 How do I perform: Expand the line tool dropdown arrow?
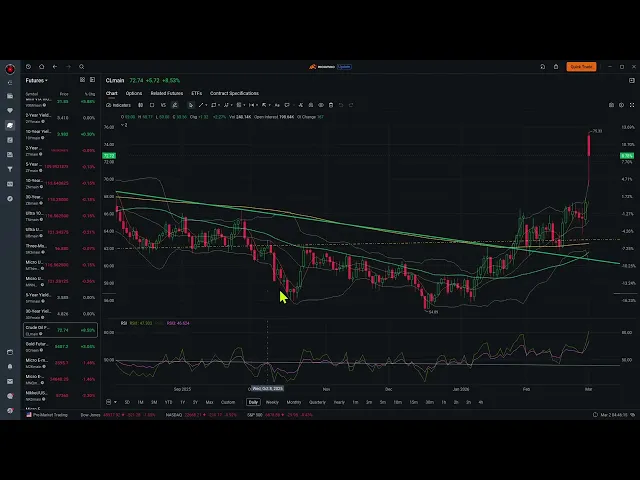(x=206, y=105)
